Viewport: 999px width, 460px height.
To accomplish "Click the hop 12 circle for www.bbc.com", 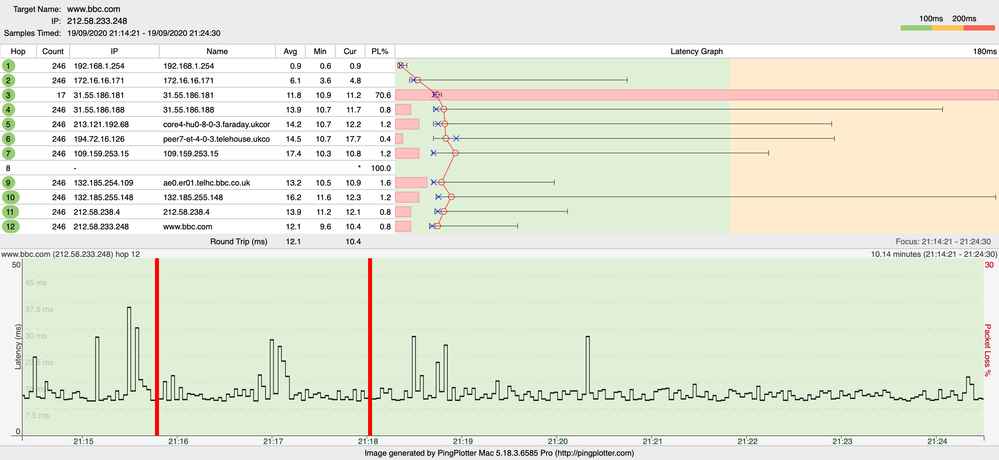I will tap(8, 226).
